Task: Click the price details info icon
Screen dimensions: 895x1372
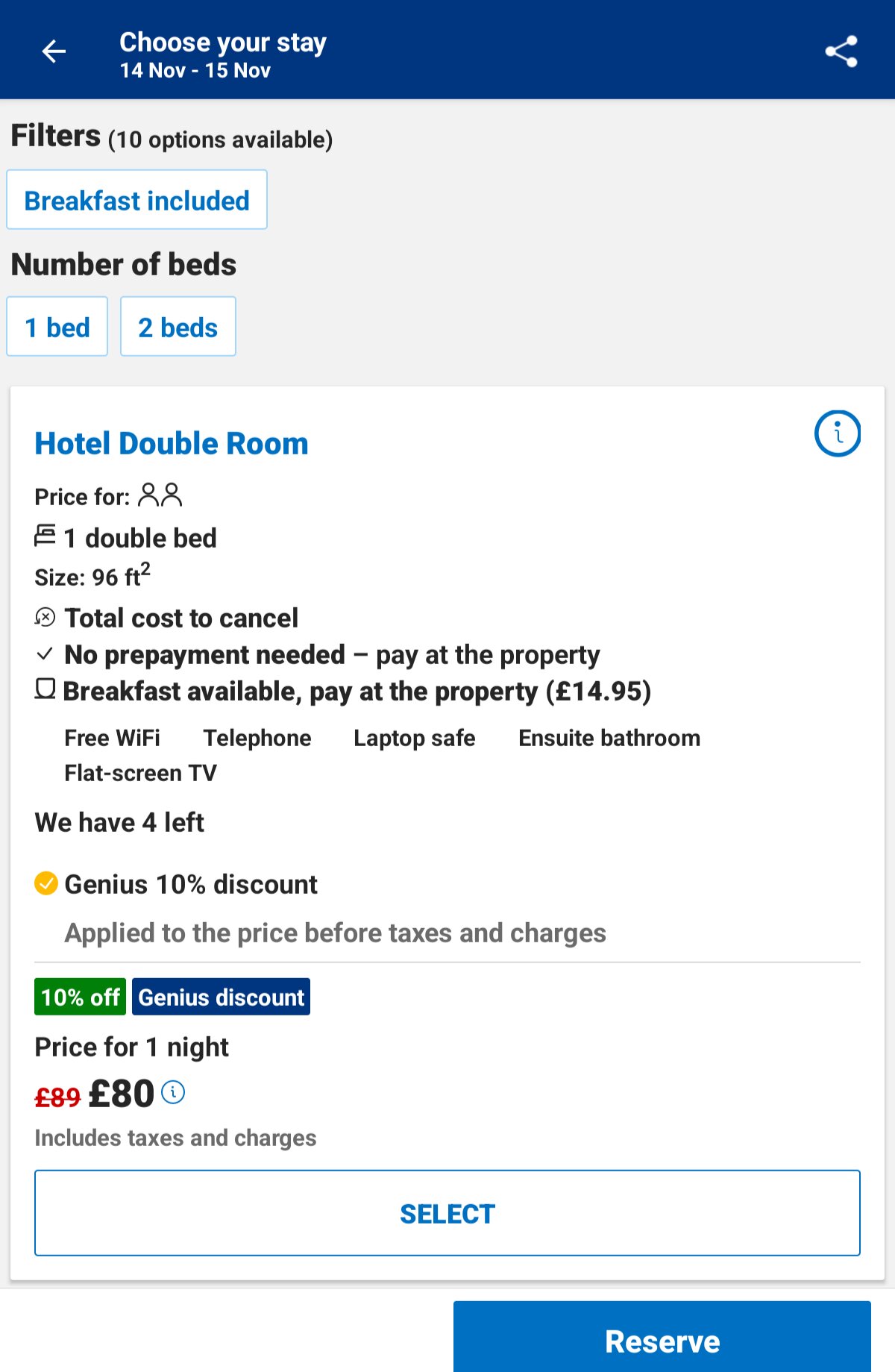Action: [174, 1092]
